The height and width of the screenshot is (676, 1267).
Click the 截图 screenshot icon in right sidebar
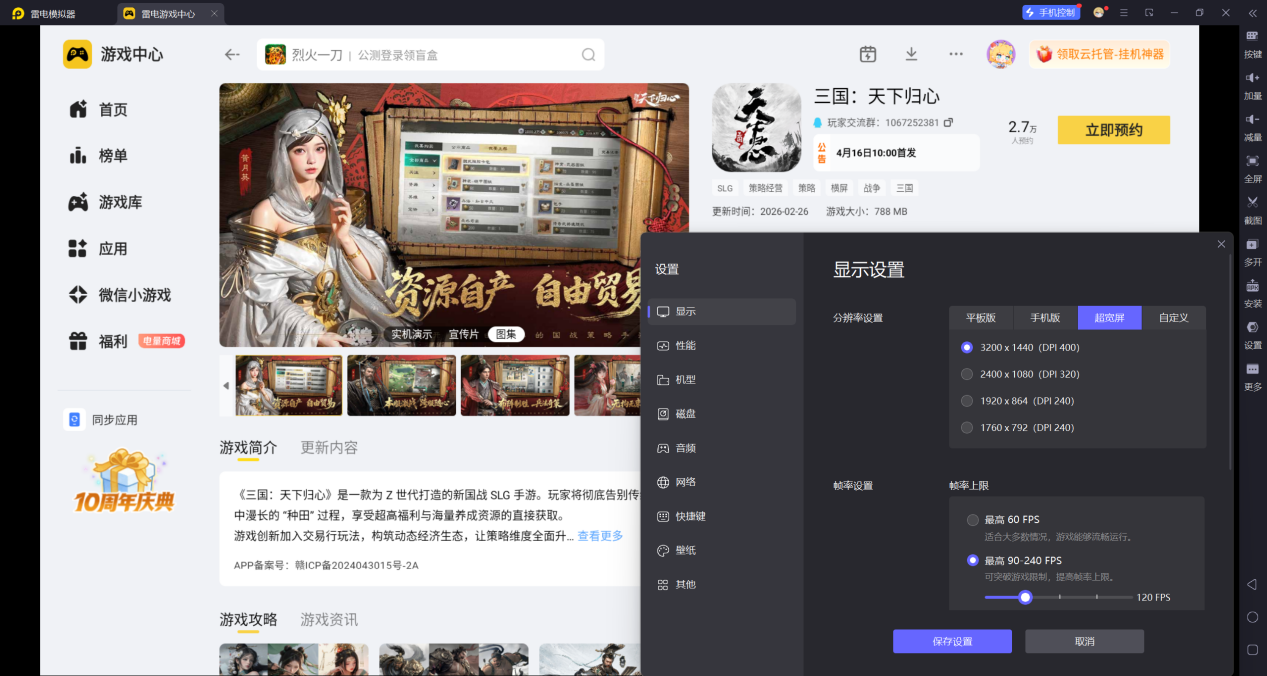click(x=1252, y=207)
